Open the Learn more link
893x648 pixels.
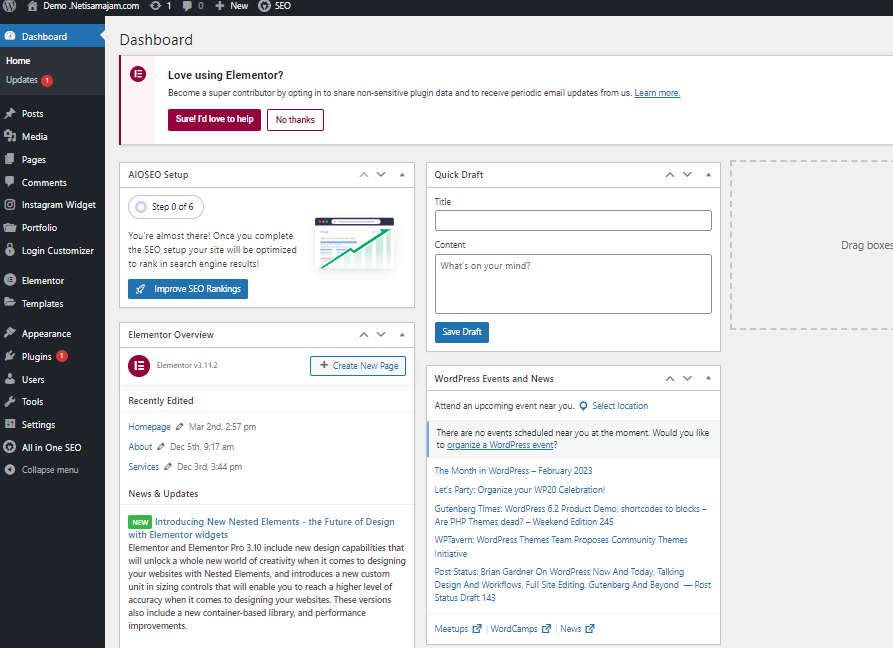click(657, 93)
